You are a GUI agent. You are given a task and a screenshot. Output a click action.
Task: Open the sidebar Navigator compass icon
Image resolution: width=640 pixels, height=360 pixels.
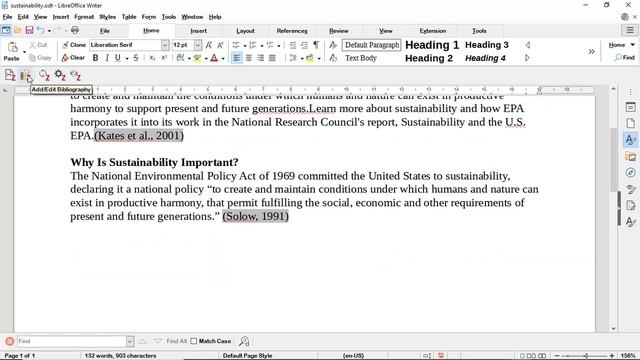click(631, 173)
